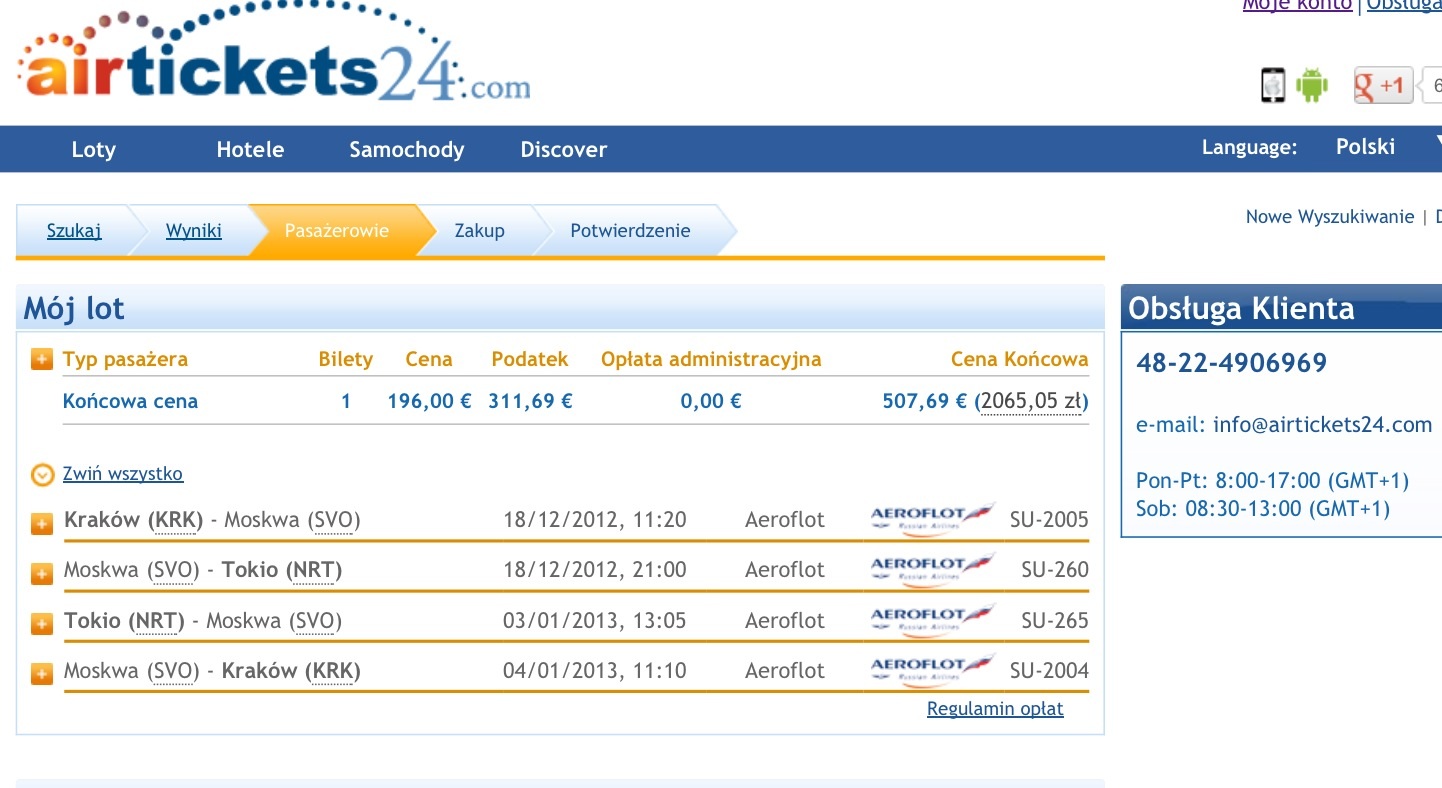Click the Typ pasażera column header

pos(125,359)
